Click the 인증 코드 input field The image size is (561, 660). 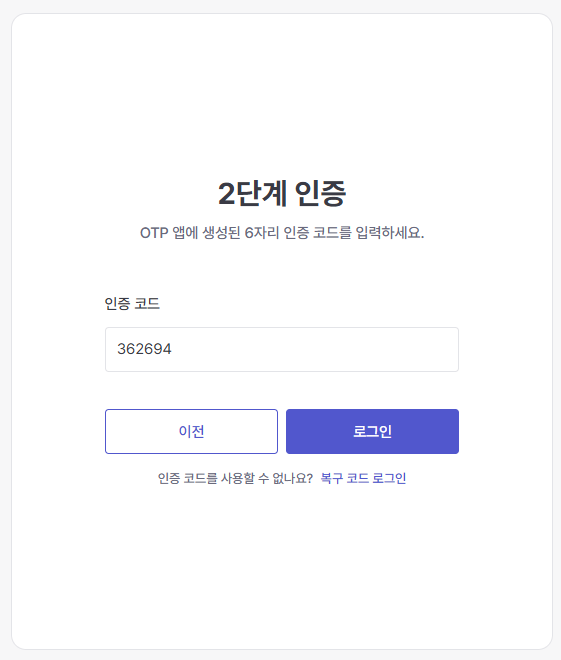[282, 349]
